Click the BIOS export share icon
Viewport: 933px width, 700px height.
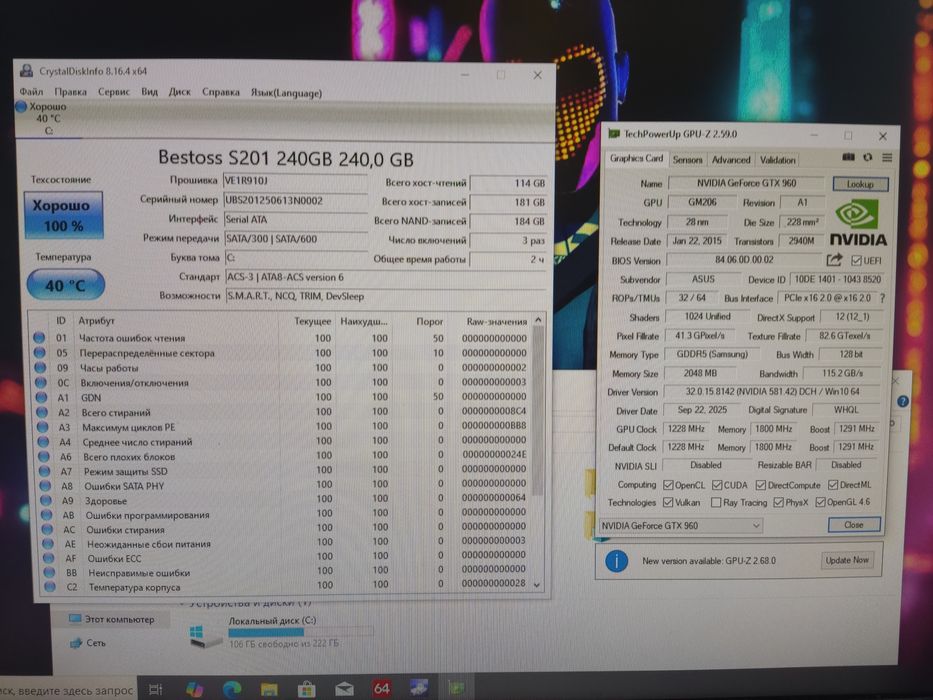[x=834, y=260]
